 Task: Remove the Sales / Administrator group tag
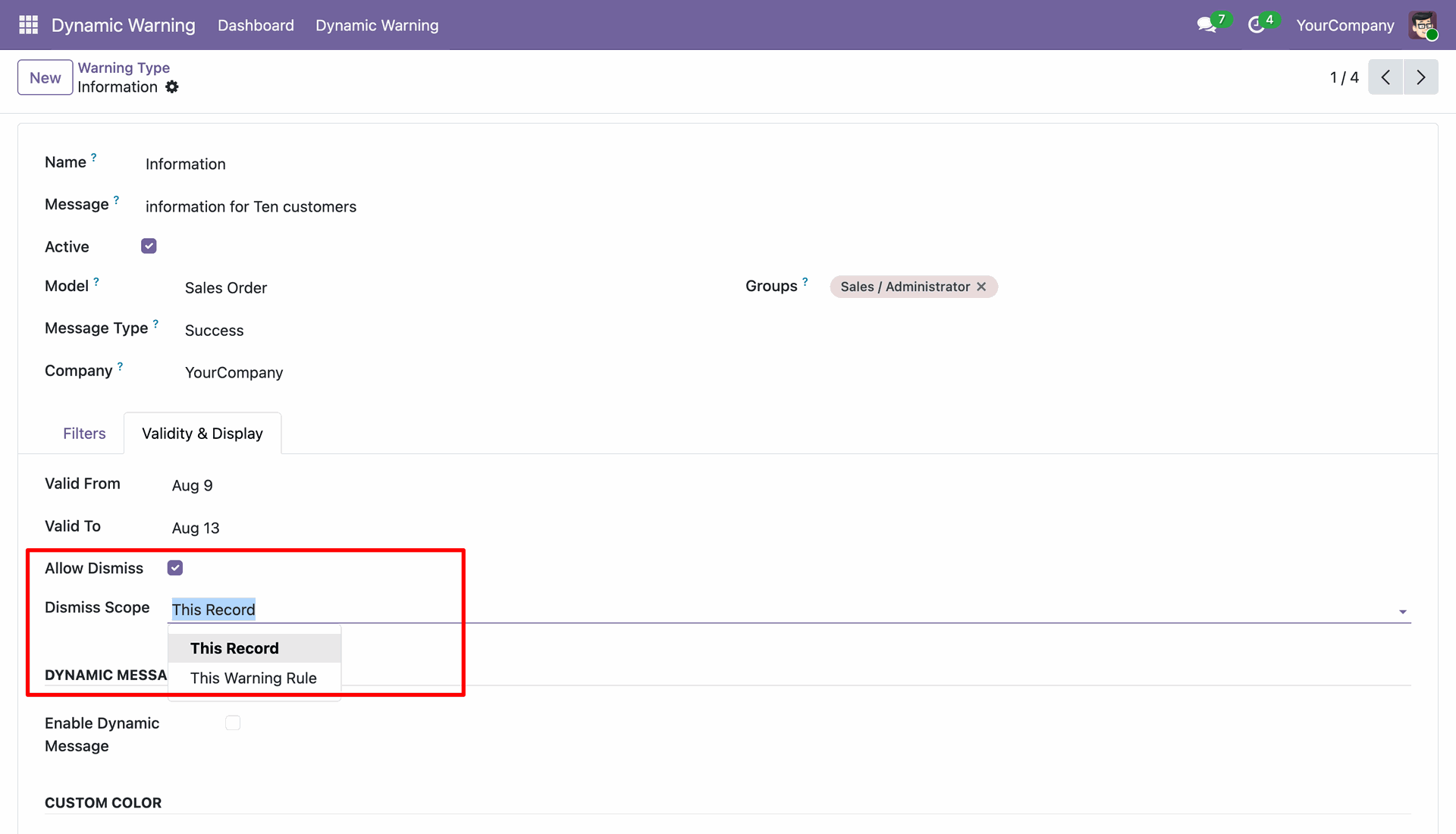click(x=981, y=287)
